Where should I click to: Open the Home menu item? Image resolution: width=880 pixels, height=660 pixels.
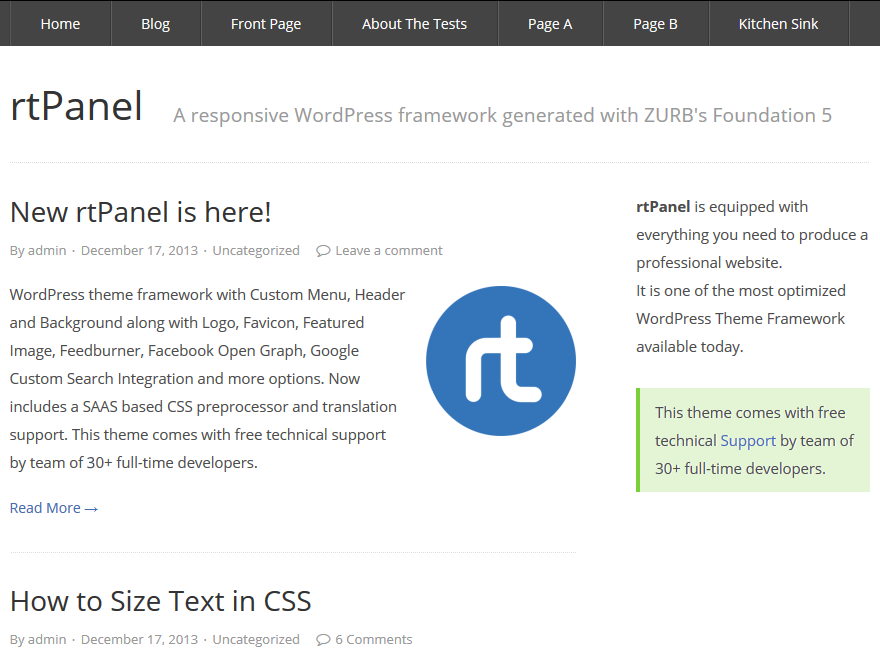60,23
